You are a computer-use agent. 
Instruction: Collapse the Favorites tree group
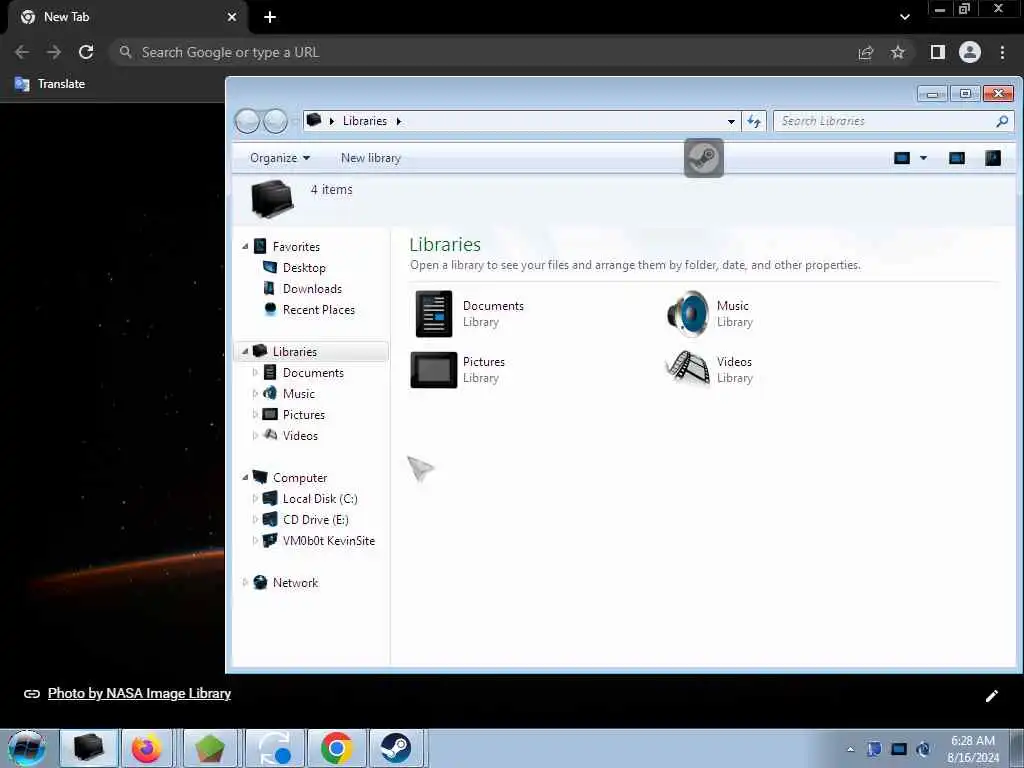[x=245, y=247]
